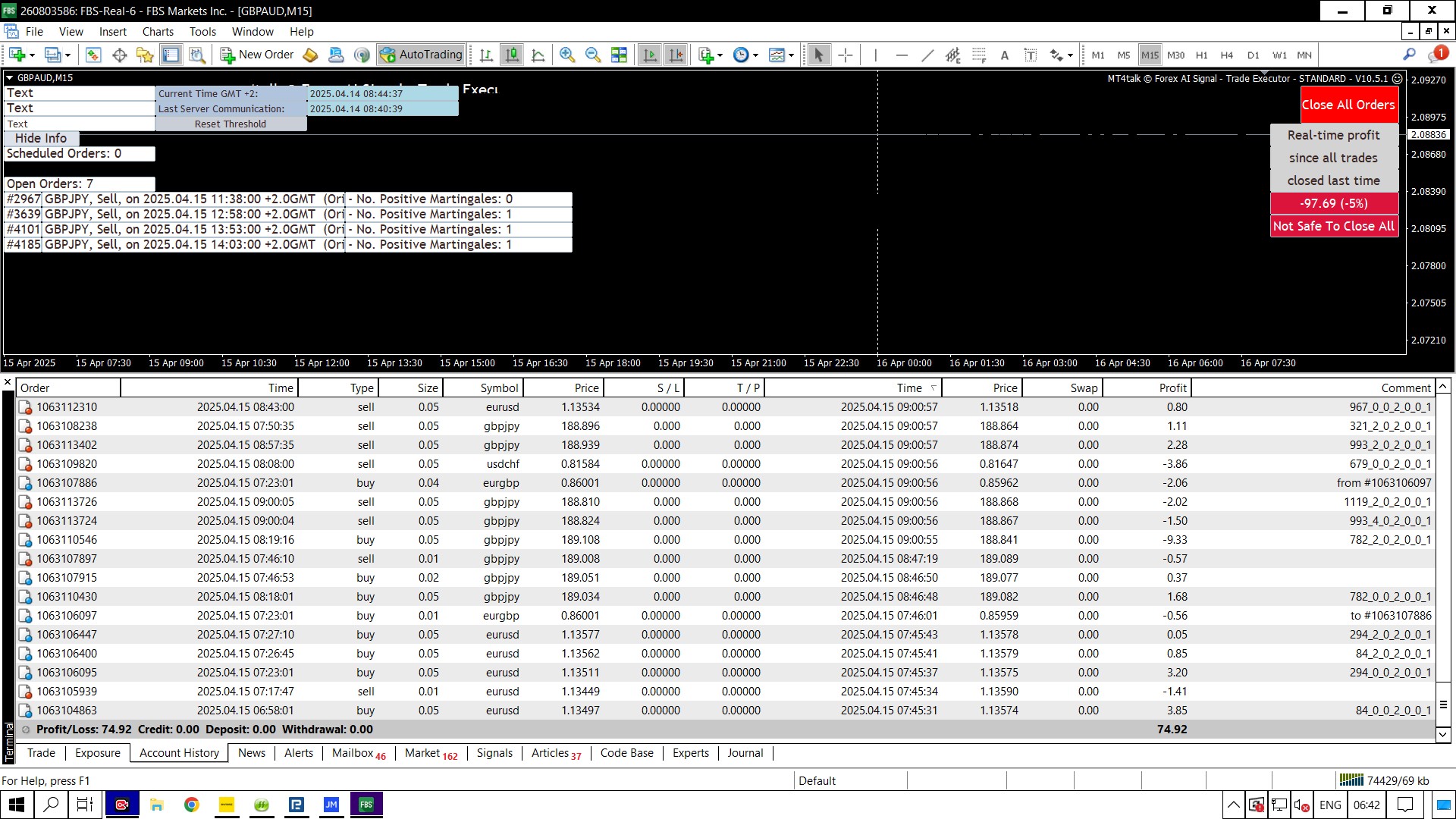Switch to the Journal tab
The width and height of the screenshot is (1456, 819).
pos(745,753)
